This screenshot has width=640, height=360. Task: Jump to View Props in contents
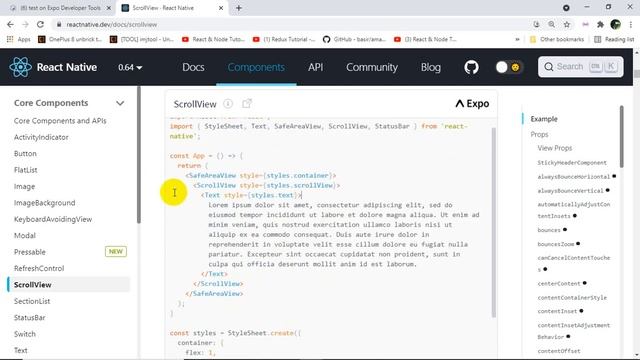click(x=555, y=148)
